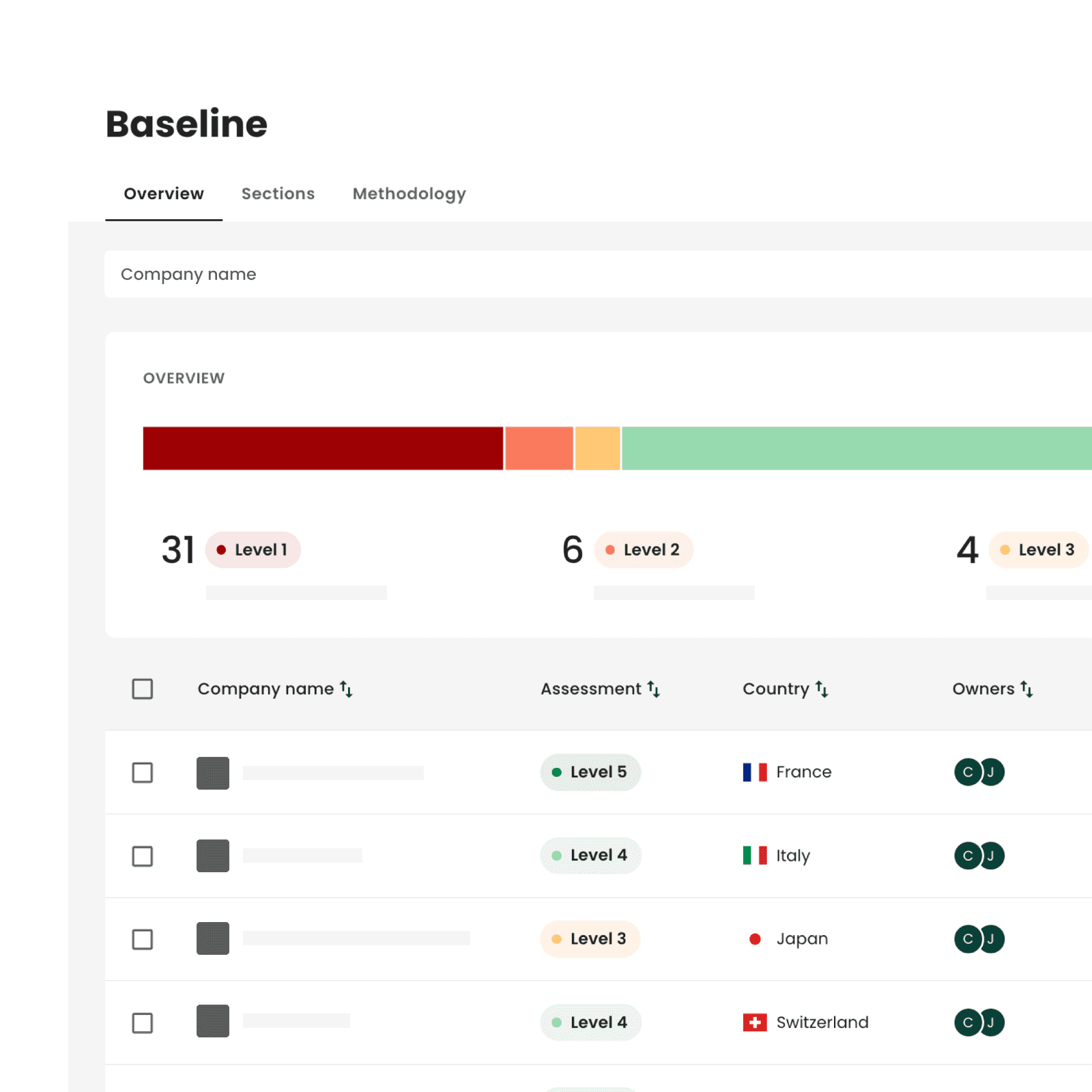Click the France flag icon

coord(755,772)
